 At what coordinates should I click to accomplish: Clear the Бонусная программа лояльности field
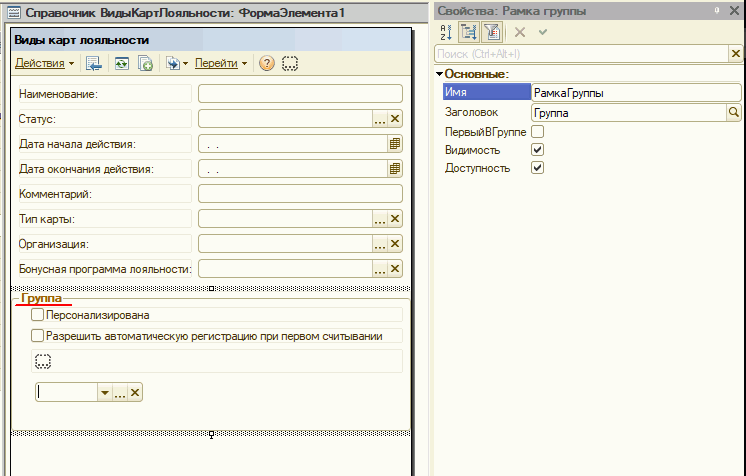(x=395, y=269)
